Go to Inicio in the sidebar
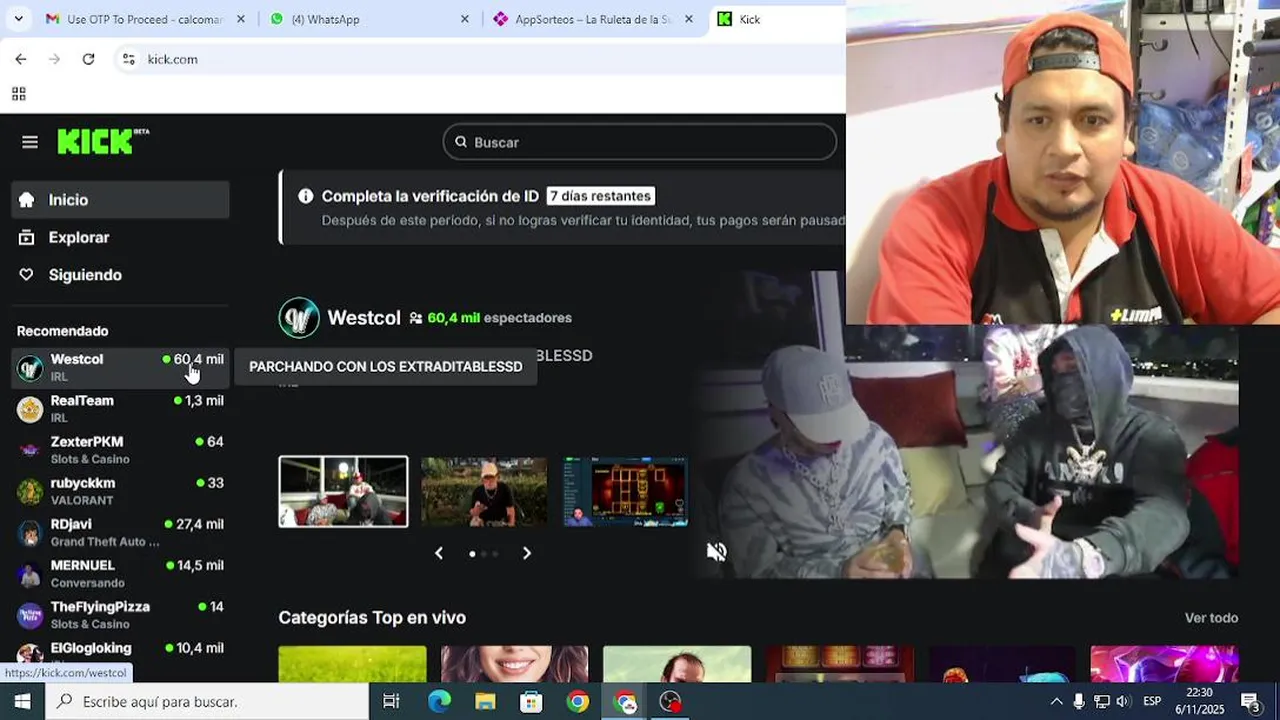1280x720 pixels. click(x=120, y=200)
